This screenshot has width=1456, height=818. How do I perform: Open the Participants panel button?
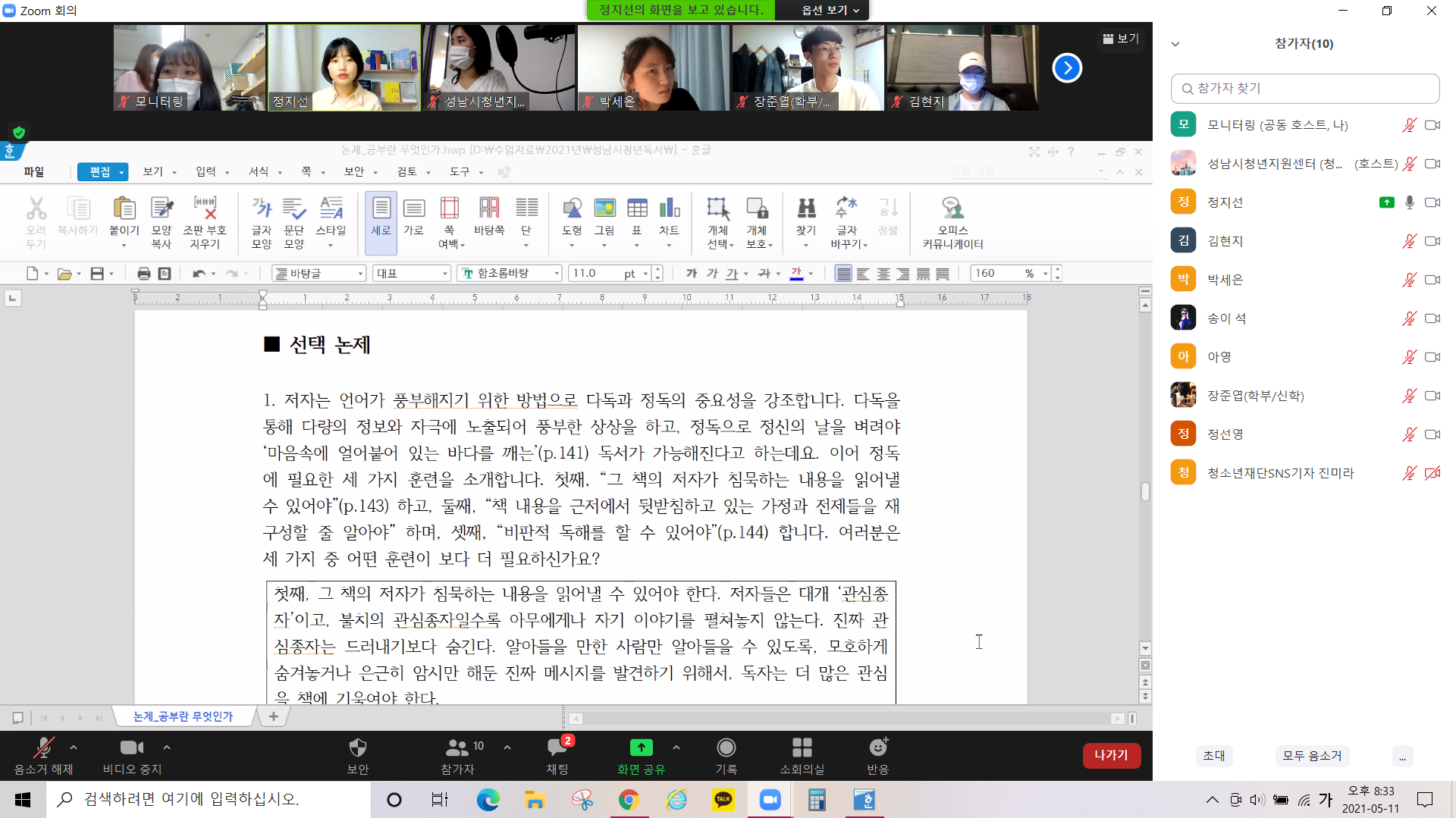(x=457, y=755)
